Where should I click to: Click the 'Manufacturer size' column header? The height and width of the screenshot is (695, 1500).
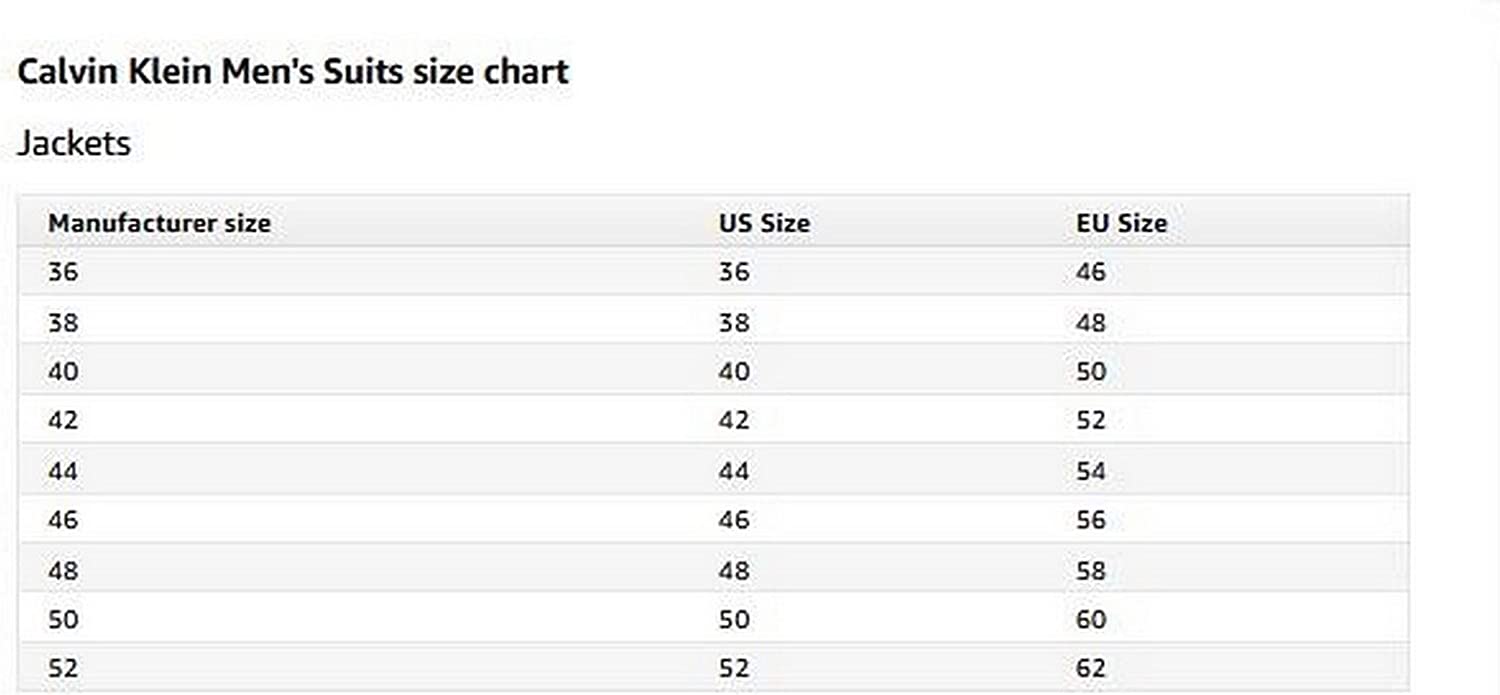coord(159,223)
